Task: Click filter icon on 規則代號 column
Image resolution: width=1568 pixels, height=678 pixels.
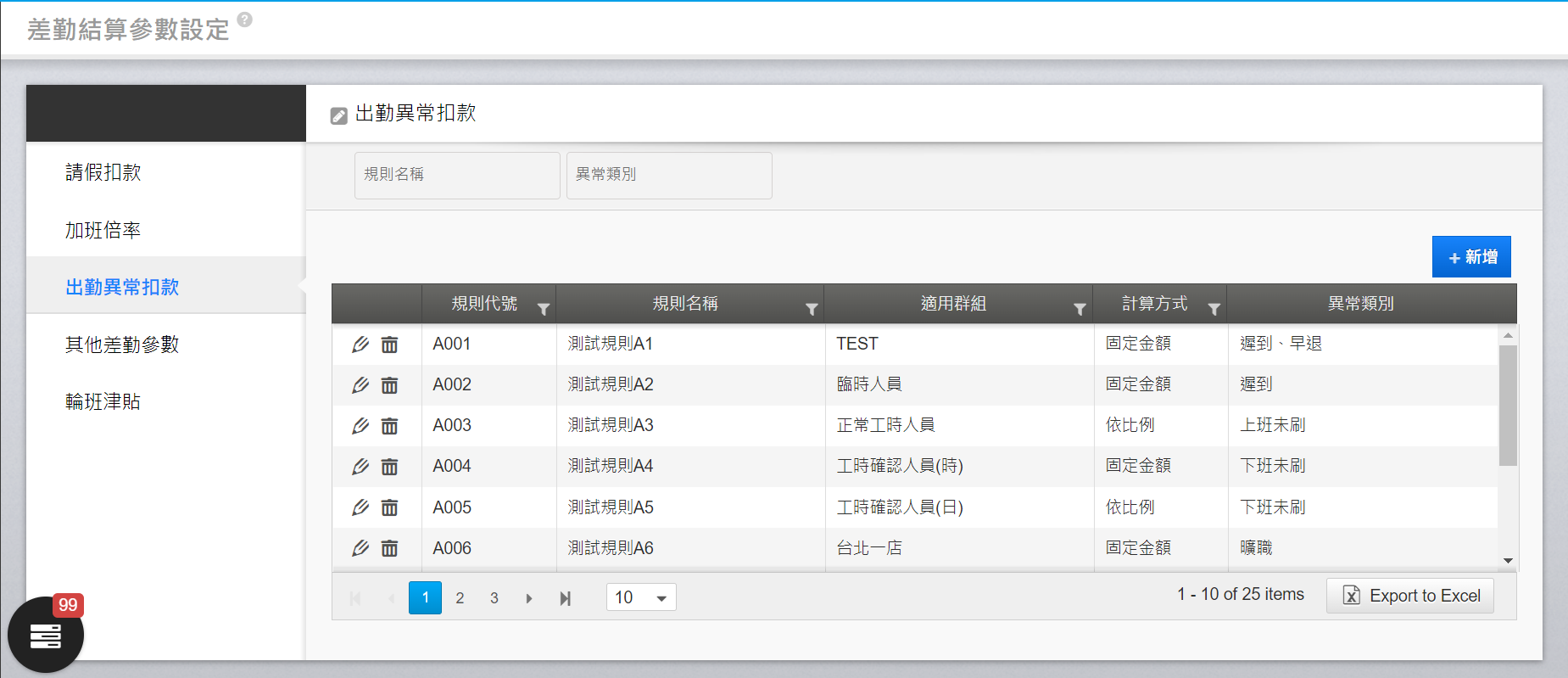Action: pos(544,310)
